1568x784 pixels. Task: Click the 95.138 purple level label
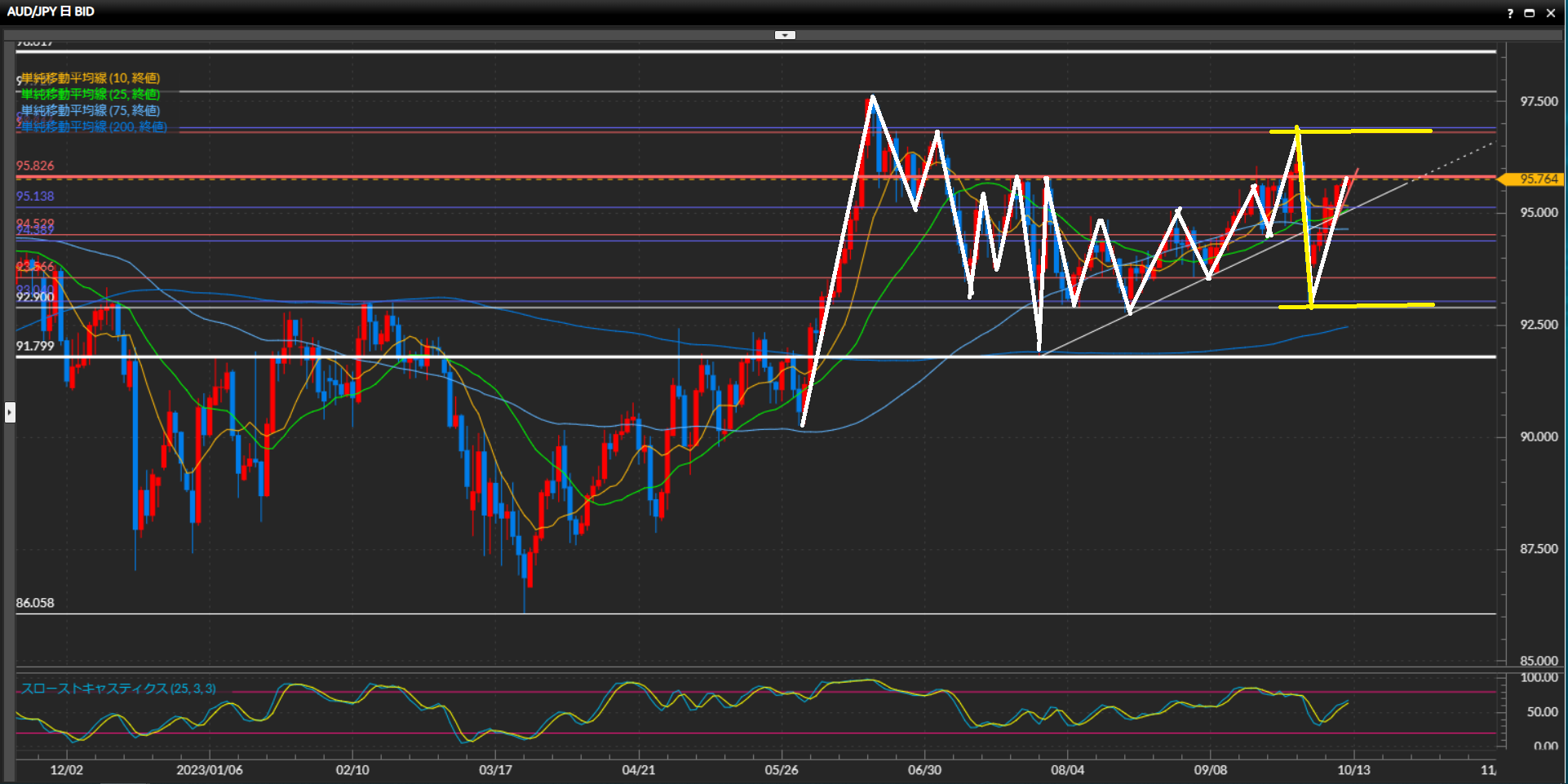[x=35, y=197]
